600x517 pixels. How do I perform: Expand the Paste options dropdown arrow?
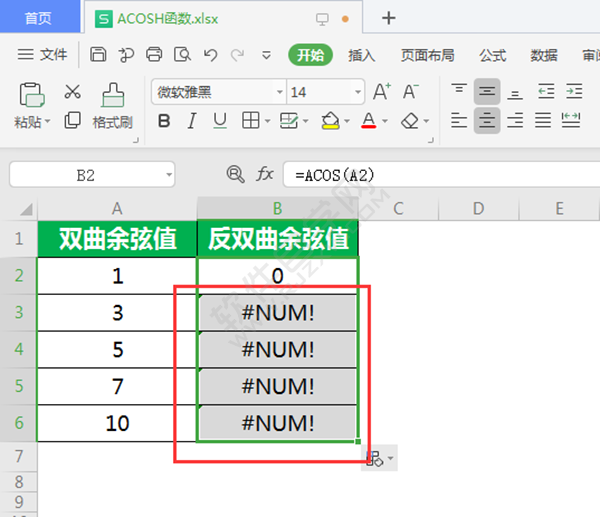point(48,122)
